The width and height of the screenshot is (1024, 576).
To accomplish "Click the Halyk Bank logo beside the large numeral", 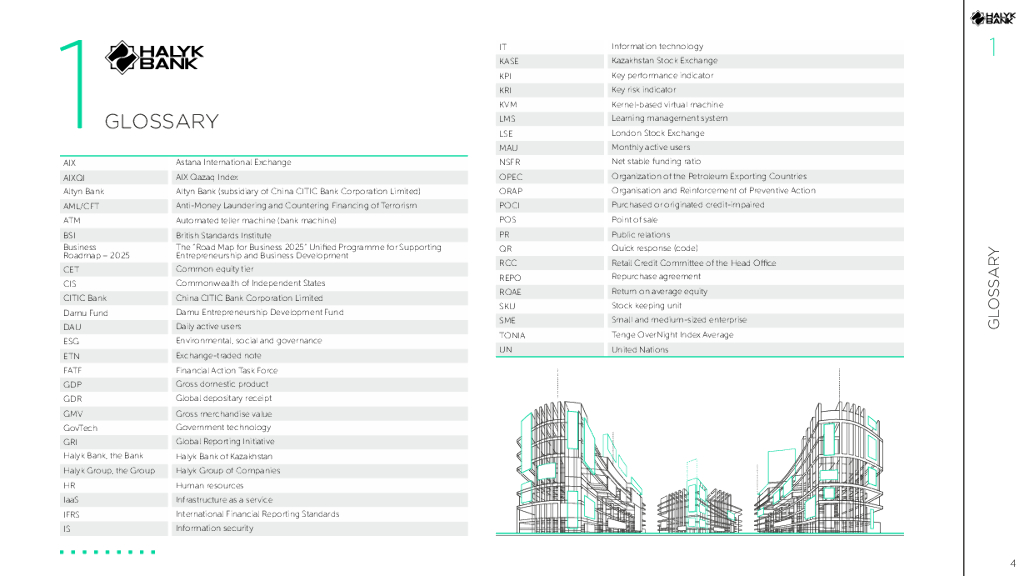I will click(x=155, y=57).
